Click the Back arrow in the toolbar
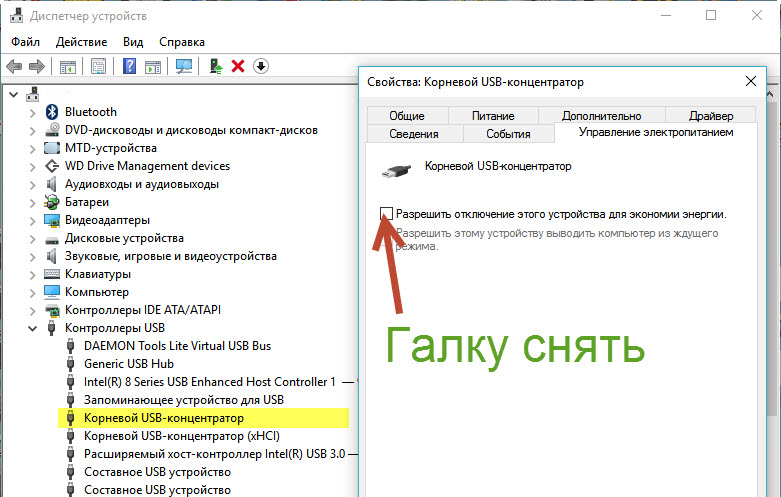The image size is (781, 497). [14, 66]
